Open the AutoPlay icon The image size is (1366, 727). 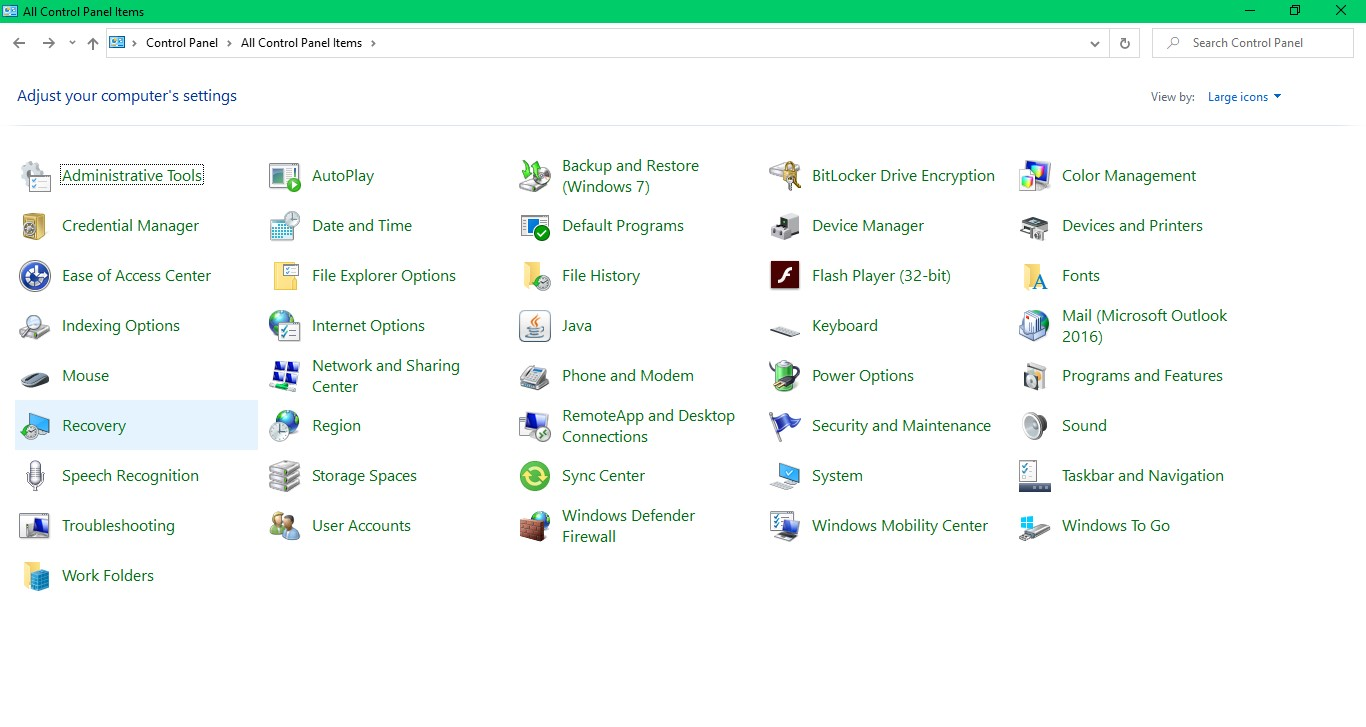[x=285, y=176]
